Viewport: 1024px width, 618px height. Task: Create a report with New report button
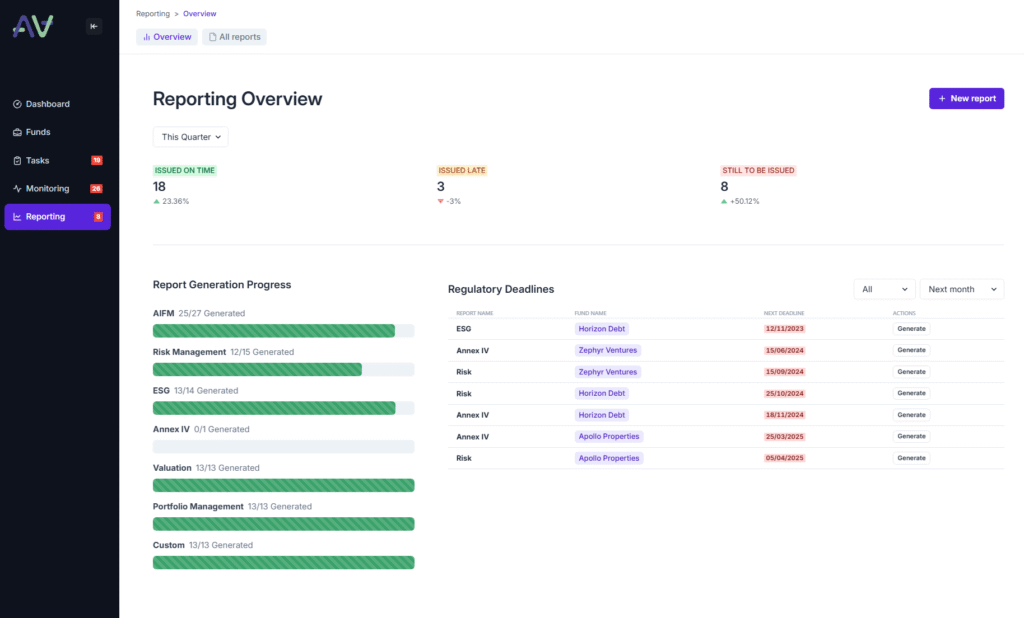[x=966, y=98]
